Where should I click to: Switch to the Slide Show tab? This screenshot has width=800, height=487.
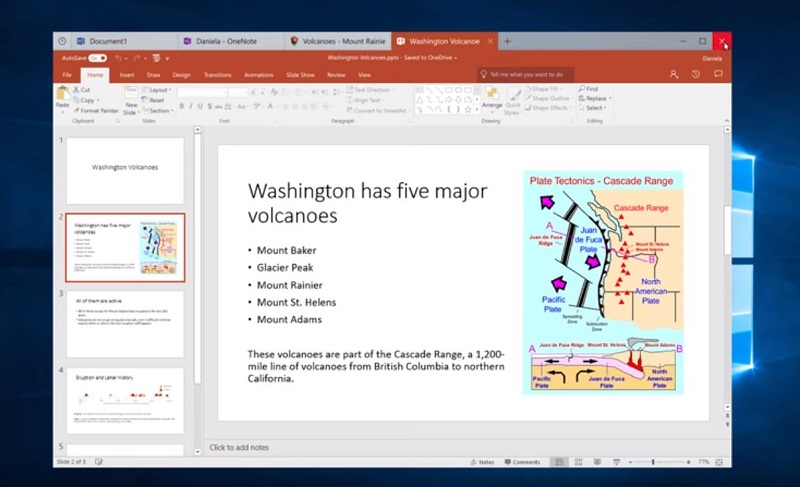301,75
